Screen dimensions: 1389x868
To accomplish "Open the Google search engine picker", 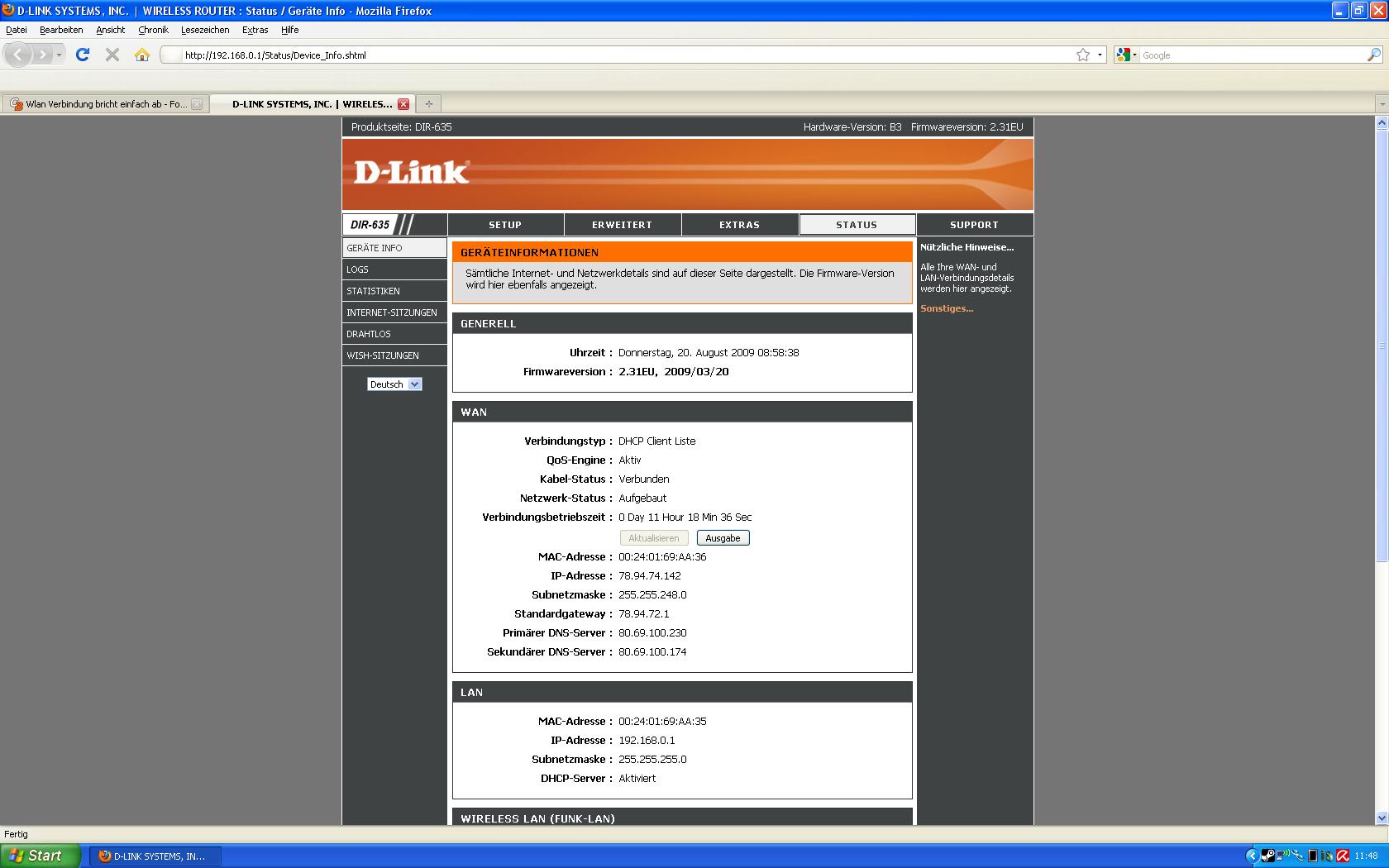I will 1126,55.
